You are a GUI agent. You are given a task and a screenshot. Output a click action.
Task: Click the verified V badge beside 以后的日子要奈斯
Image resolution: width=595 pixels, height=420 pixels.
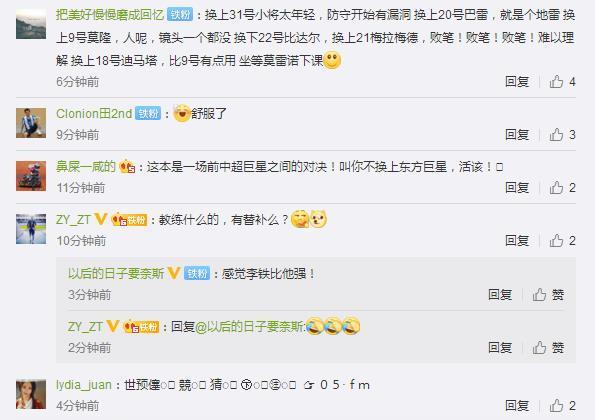point(173,273)
